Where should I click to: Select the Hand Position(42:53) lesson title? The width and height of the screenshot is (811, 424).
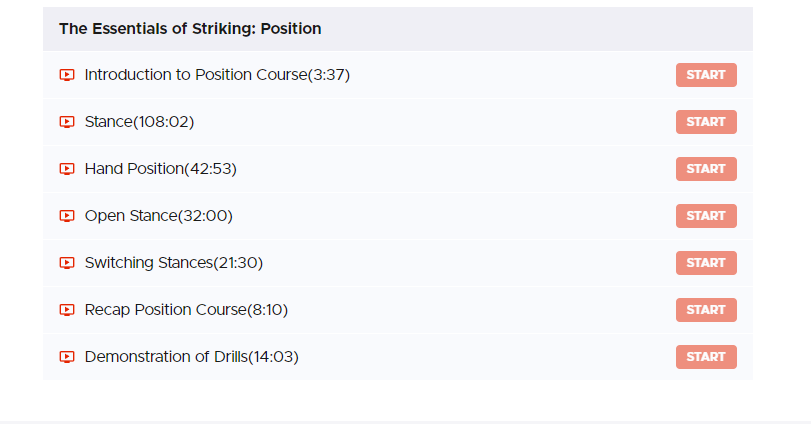tap(160, 169)
